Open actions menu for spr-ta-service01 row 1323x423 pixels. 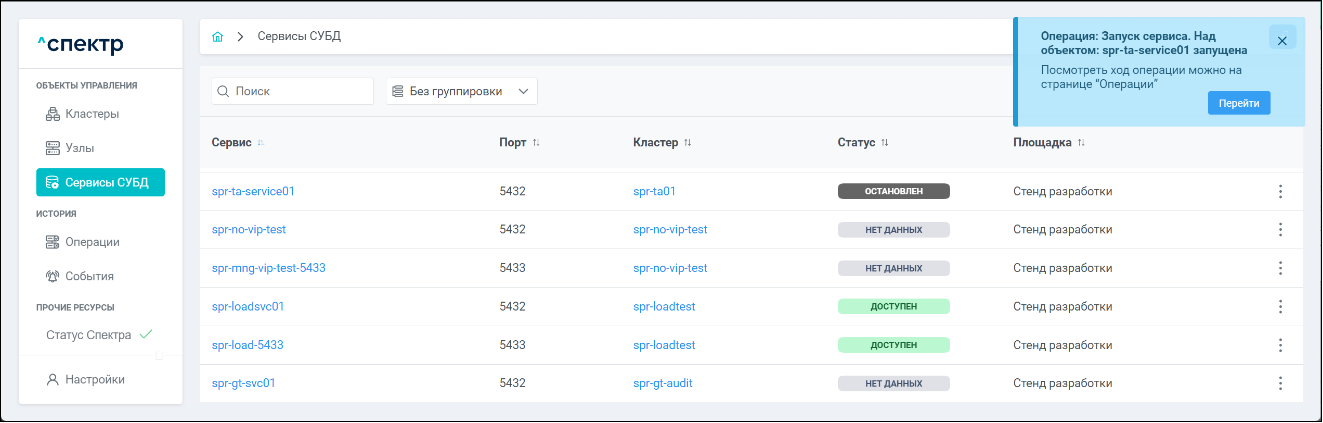click(x=1280, y=191)
